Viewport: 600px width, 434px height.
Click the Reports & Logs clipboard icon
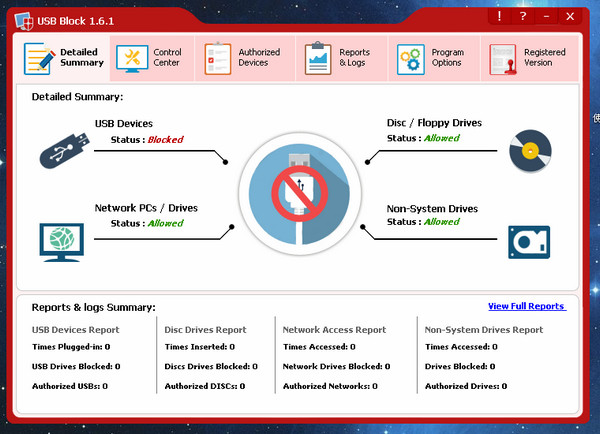click(318, 58)
